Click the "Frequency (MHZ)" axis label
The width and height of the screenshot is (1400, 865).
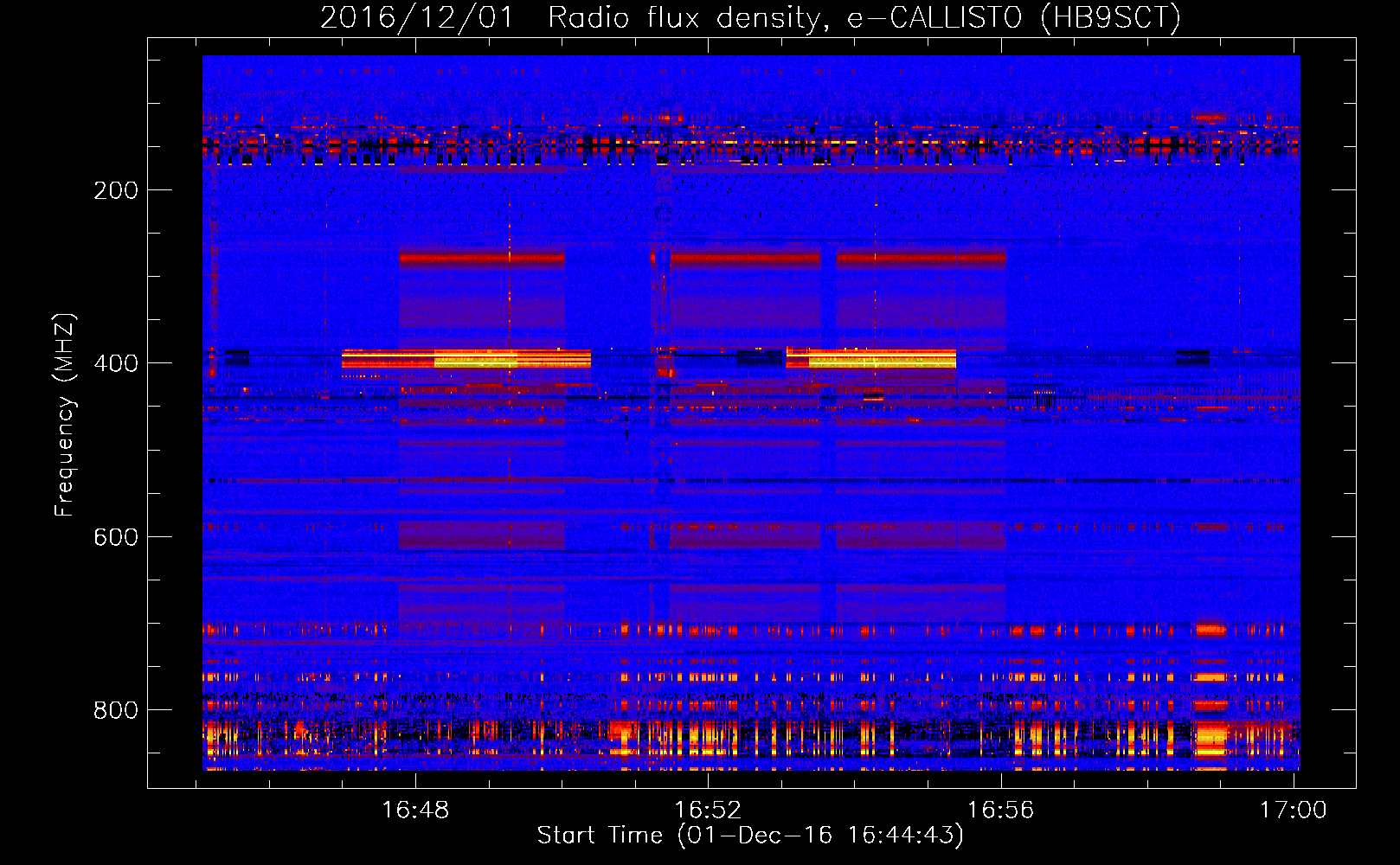[65, 415]
